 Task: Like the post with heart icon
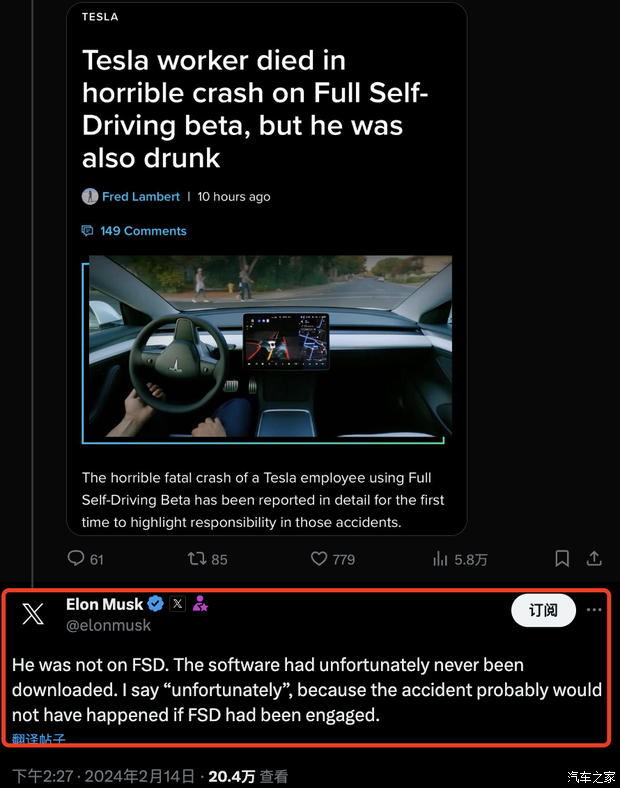pos(319,558)
